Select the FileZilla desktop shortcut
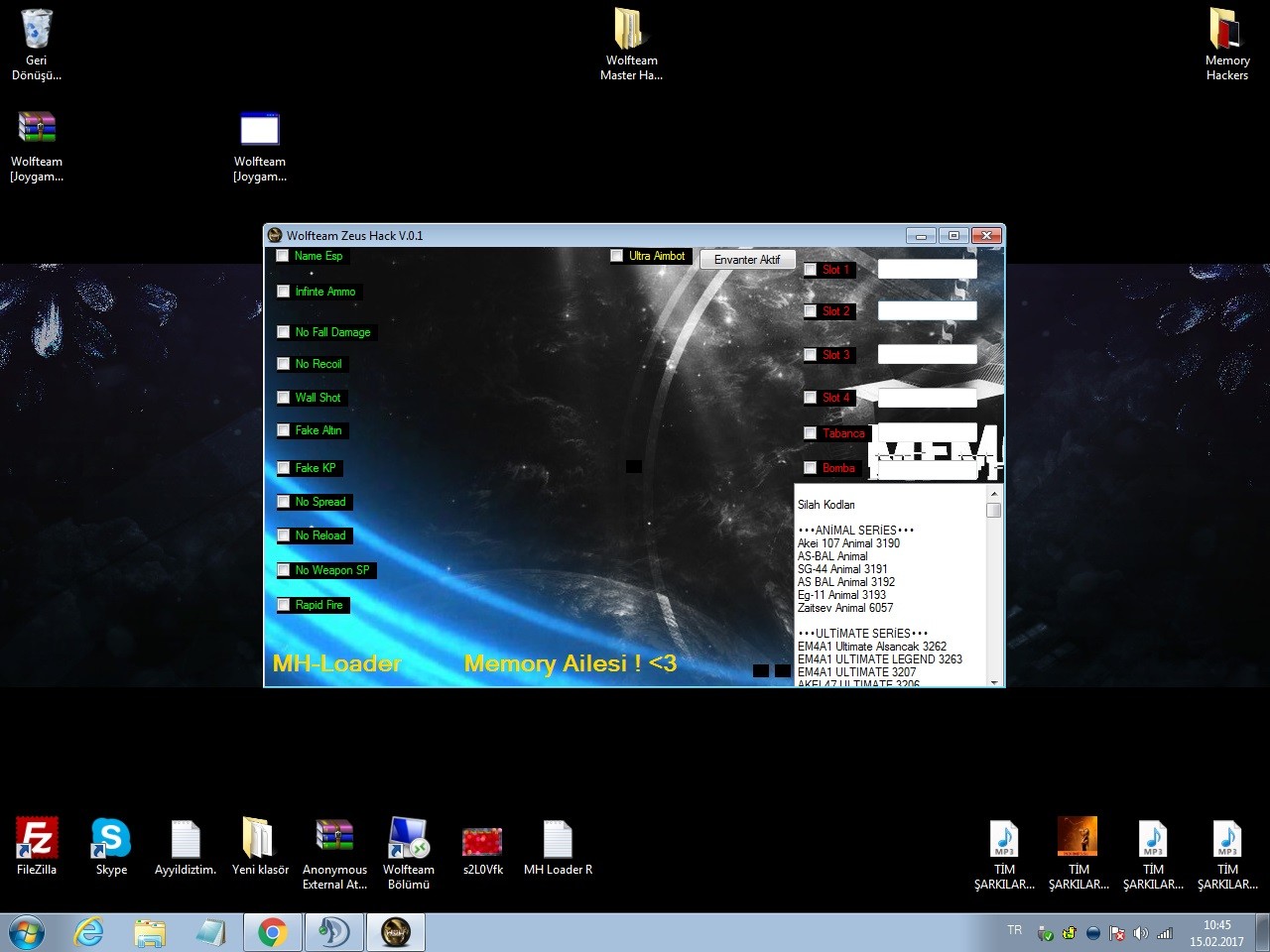Viewport: 1270px width, 952px height. tap(37, 848)
